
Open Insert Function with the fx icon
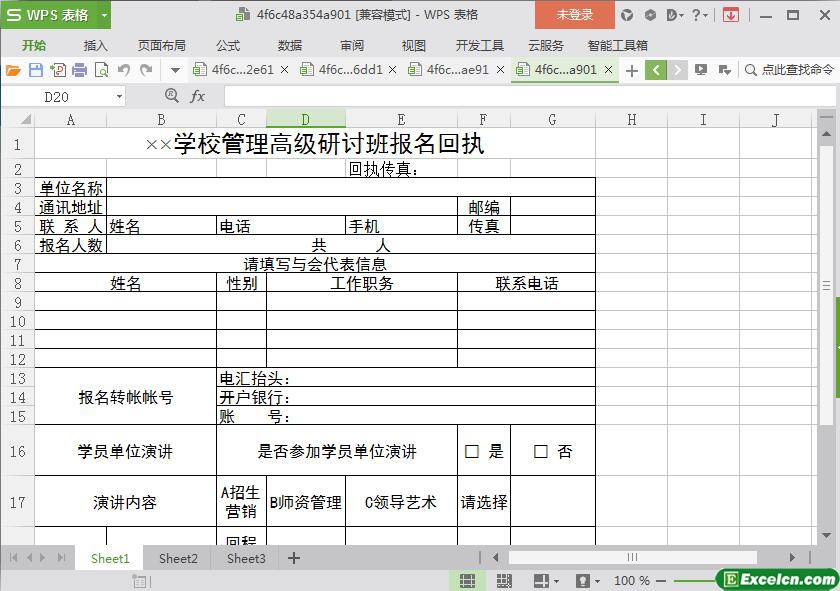pos(198,96)
